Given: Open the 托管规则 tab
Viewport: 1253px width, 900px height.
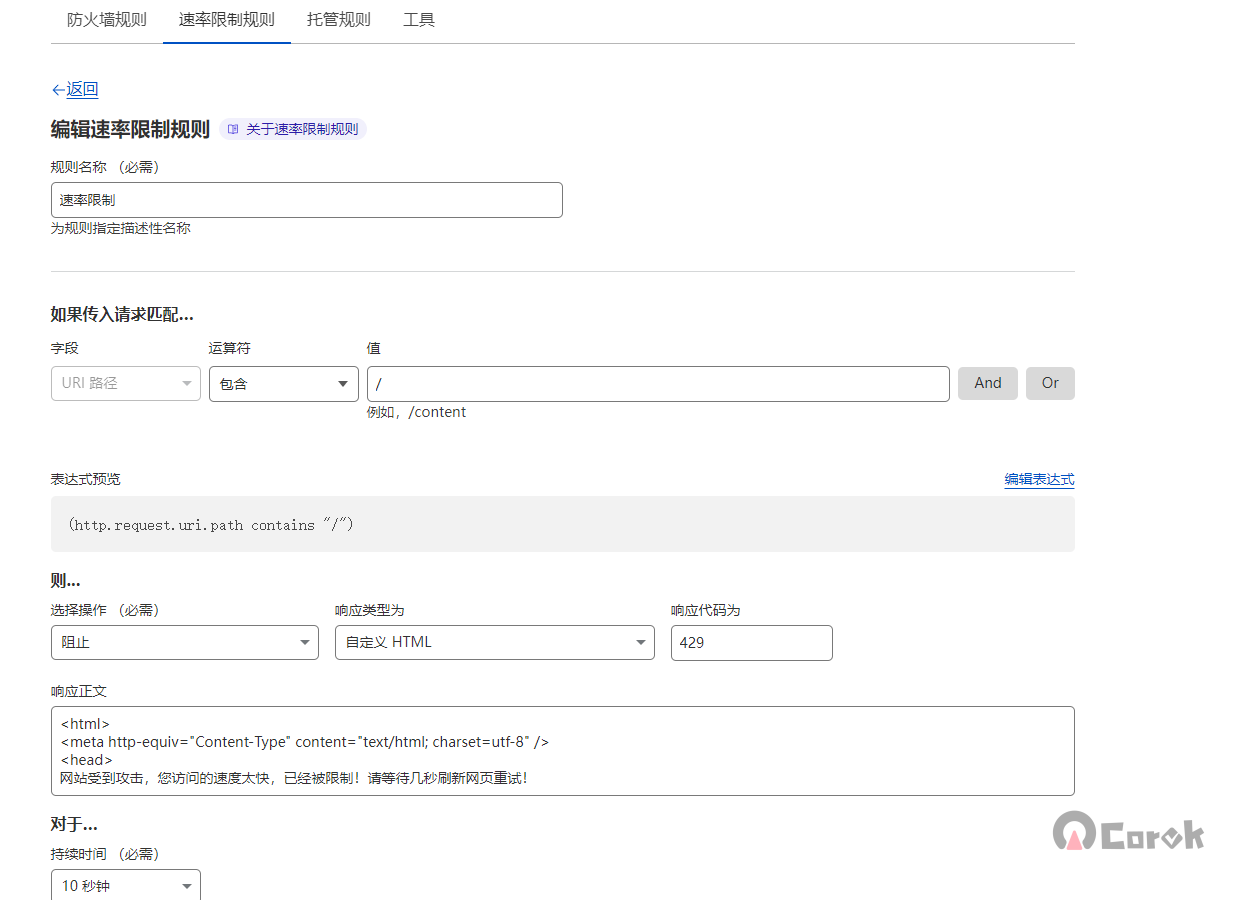Looking at the screenshot, I should [338, 20].
